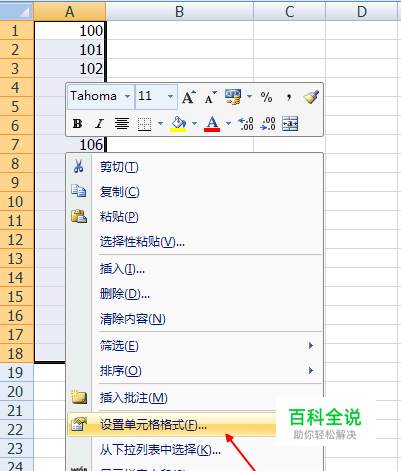Decrease decimal places icon
401x471 pixels.
point(268,124)
